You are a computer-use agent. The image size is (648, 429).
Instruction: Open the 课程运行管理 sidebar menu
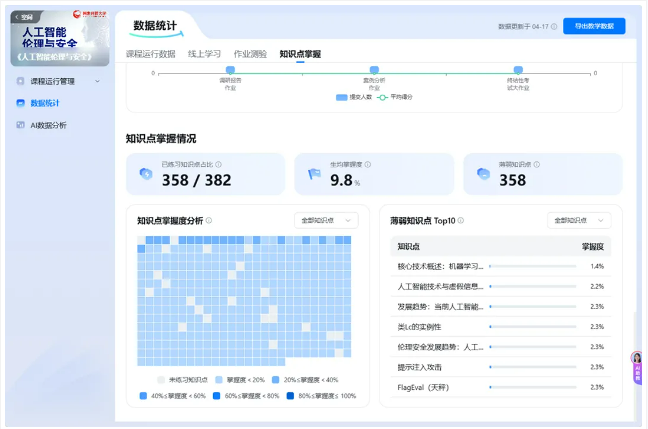point(57,81)
